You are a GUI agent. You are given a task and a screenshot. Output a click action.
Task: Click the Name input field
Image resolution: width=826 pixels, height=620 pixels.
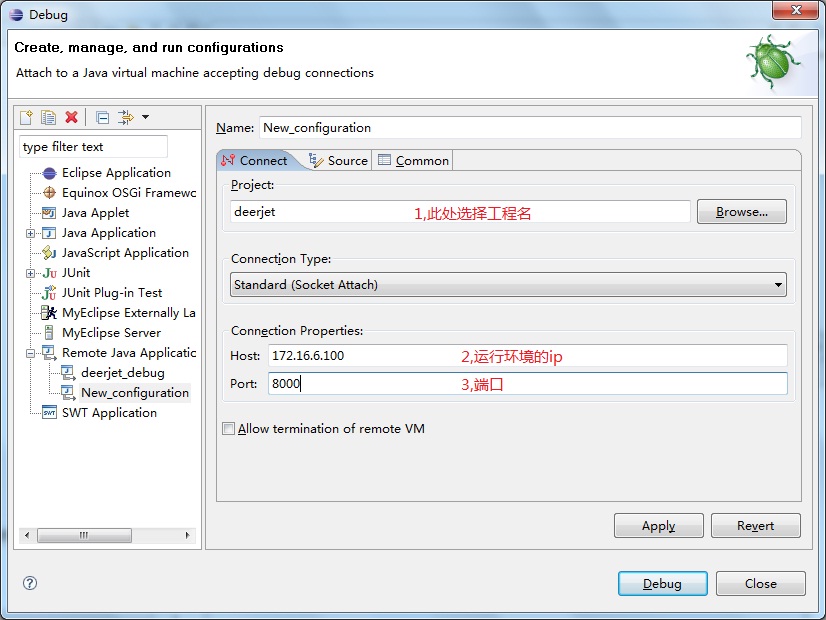(530, 127)
